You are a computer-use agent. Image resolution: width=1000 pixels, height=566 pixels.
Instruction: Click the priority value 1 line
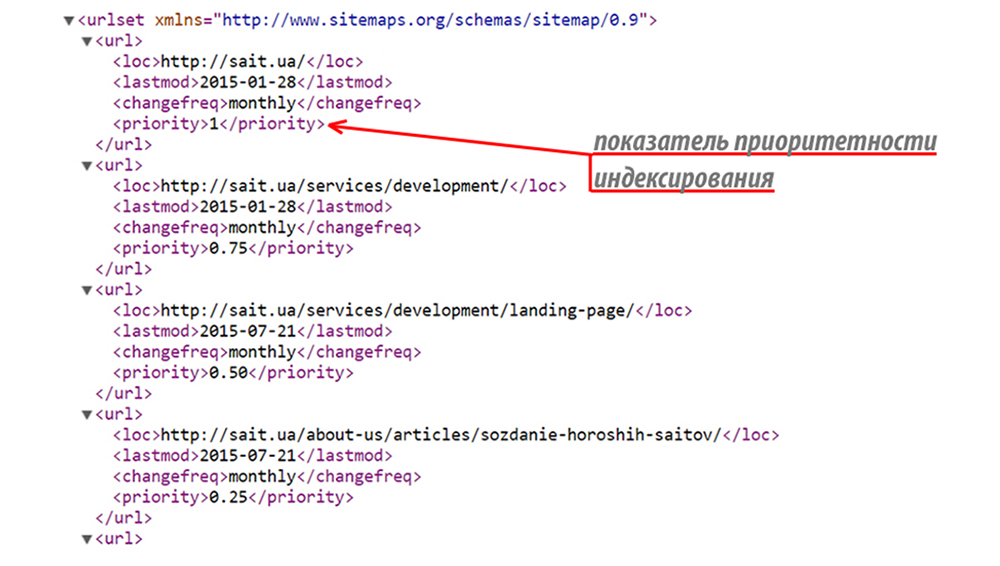[x=218, y=124]
